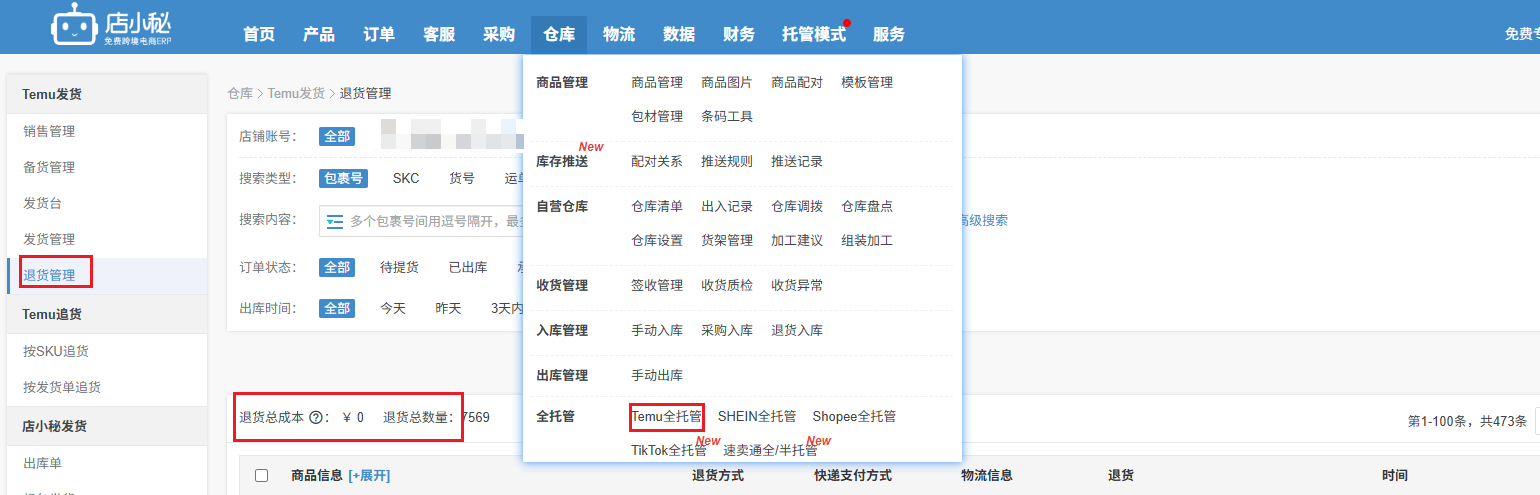This screenshot has width=1540, height=495.
Task: Open 首页 in top navigation
Action: [x=259, y=34]
